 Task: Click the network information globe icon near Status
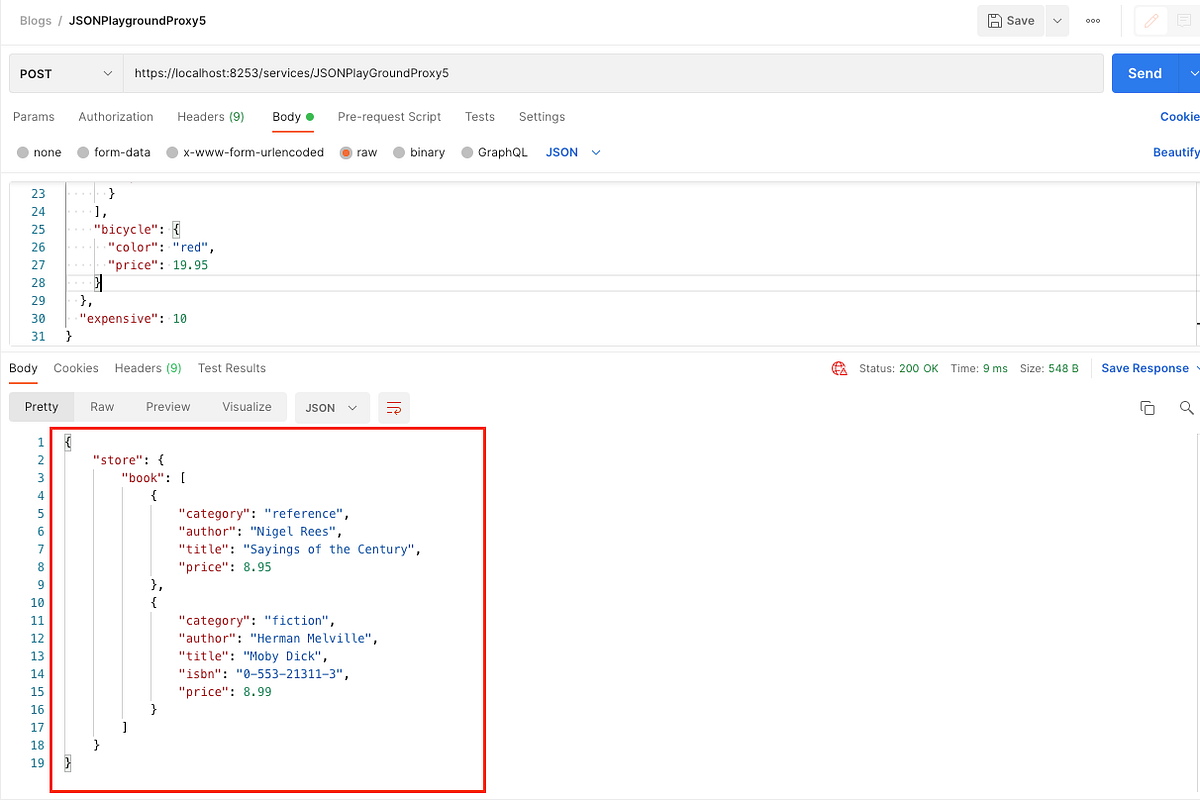coord(839,368)
